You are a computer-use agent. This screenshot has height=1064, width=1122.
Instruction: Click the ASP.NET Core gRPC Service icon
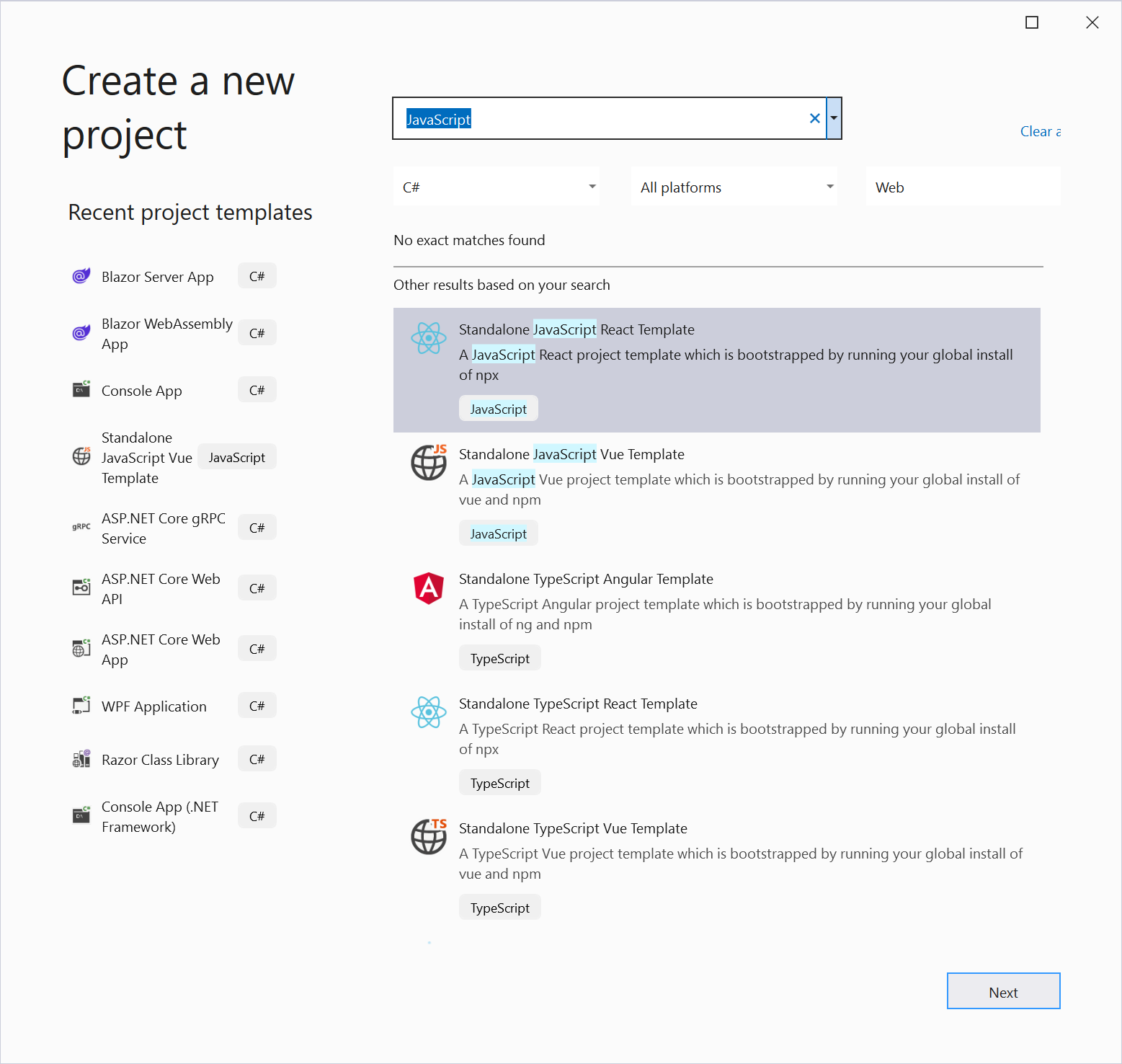[x=81, y=527]
